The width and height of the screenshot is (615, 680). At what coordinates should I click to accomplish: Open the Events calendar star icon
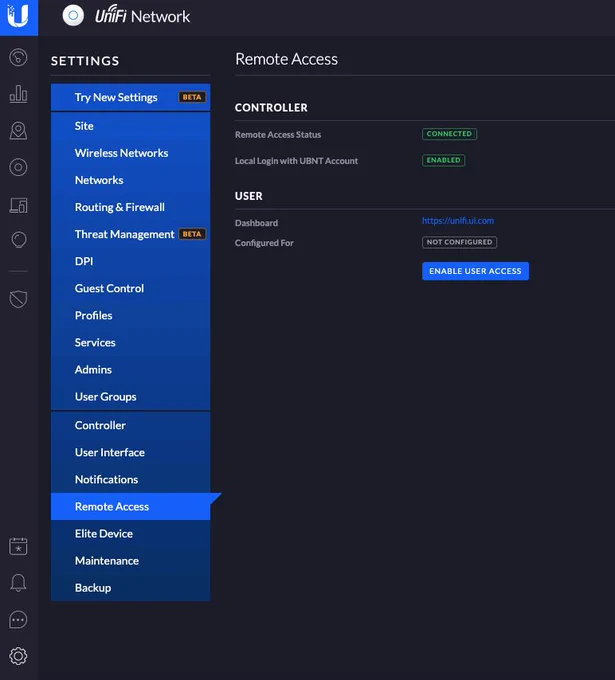[18, 546]
